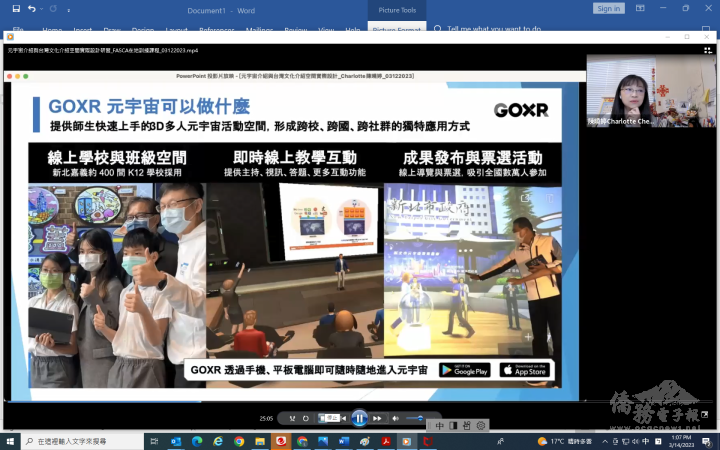Stop the video playback

323,418
